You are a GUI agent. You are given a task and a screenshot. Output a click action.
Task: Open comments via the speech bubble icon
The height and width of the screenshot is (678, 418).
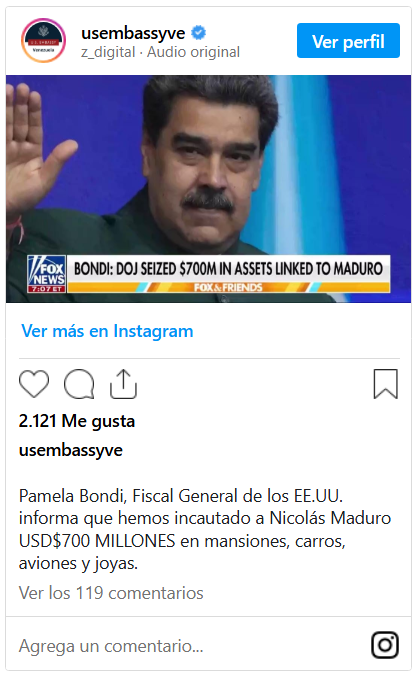click(x=79, y=384)
